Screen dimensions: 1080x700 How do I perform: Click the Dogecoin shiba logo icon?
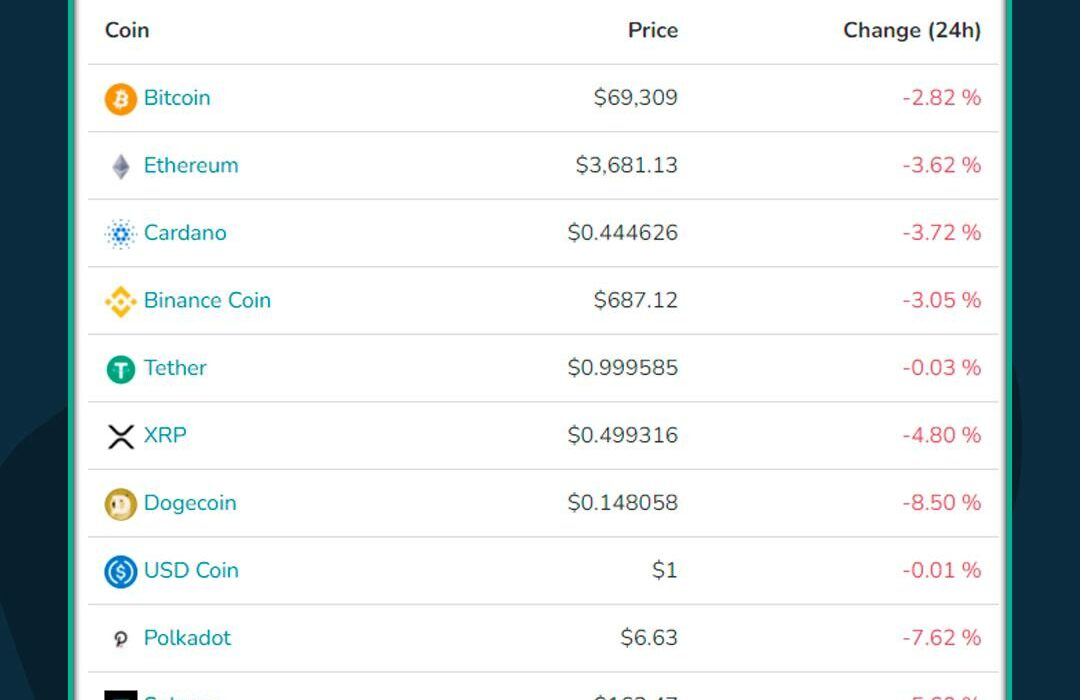(121, 504)
